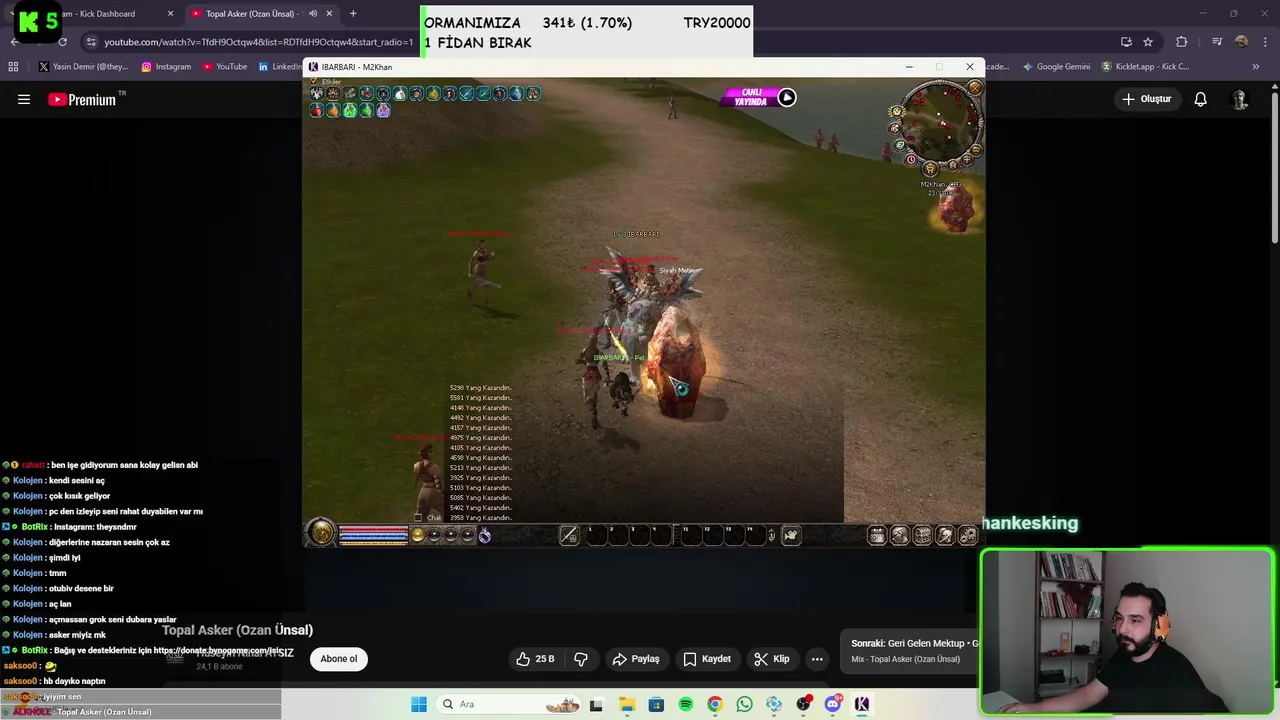Click the Oluştur create button
Screen dimensions: 1280x720
[x=1146, y=99]
